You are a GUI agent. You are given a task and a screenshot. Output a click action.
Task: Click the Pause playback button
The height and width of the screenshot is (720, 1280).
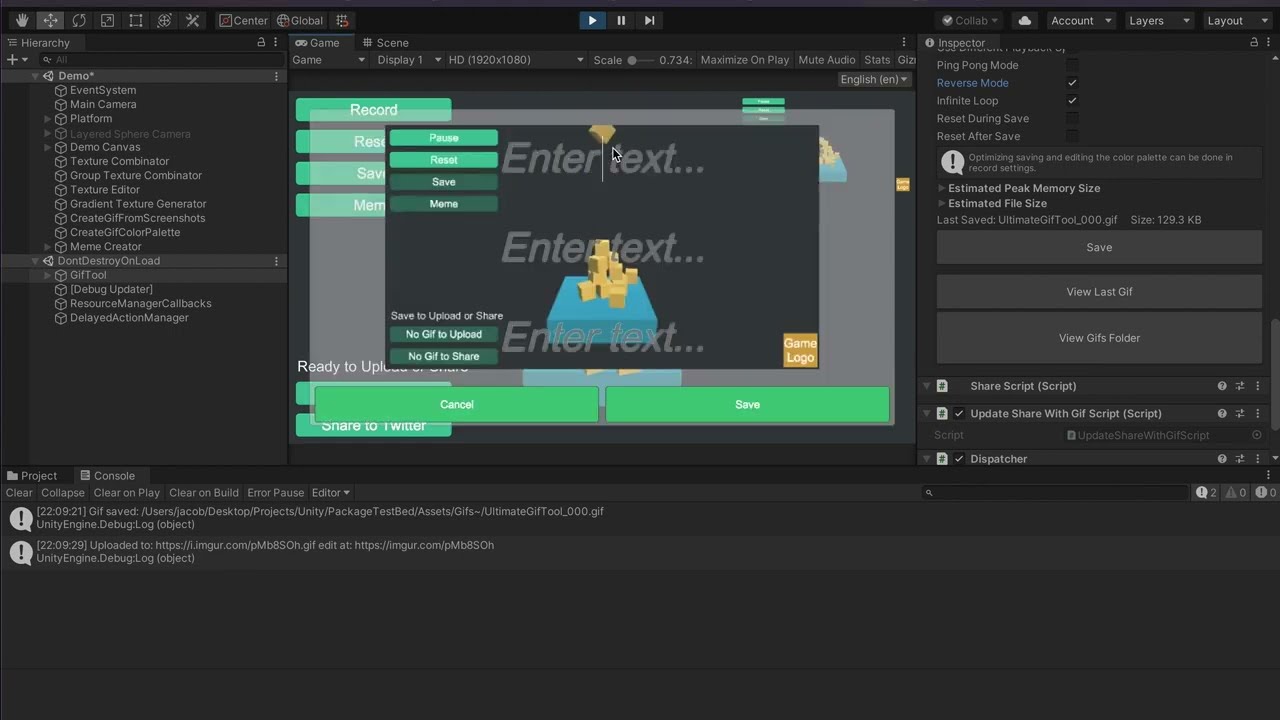click(x=621, y=20)
